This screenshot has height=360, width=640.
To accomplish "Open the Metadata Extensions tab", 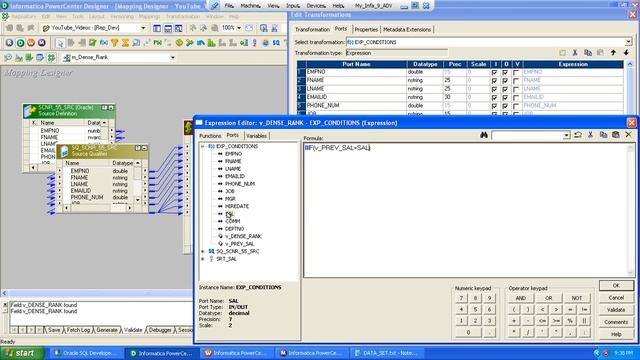I will click(407, 29).
